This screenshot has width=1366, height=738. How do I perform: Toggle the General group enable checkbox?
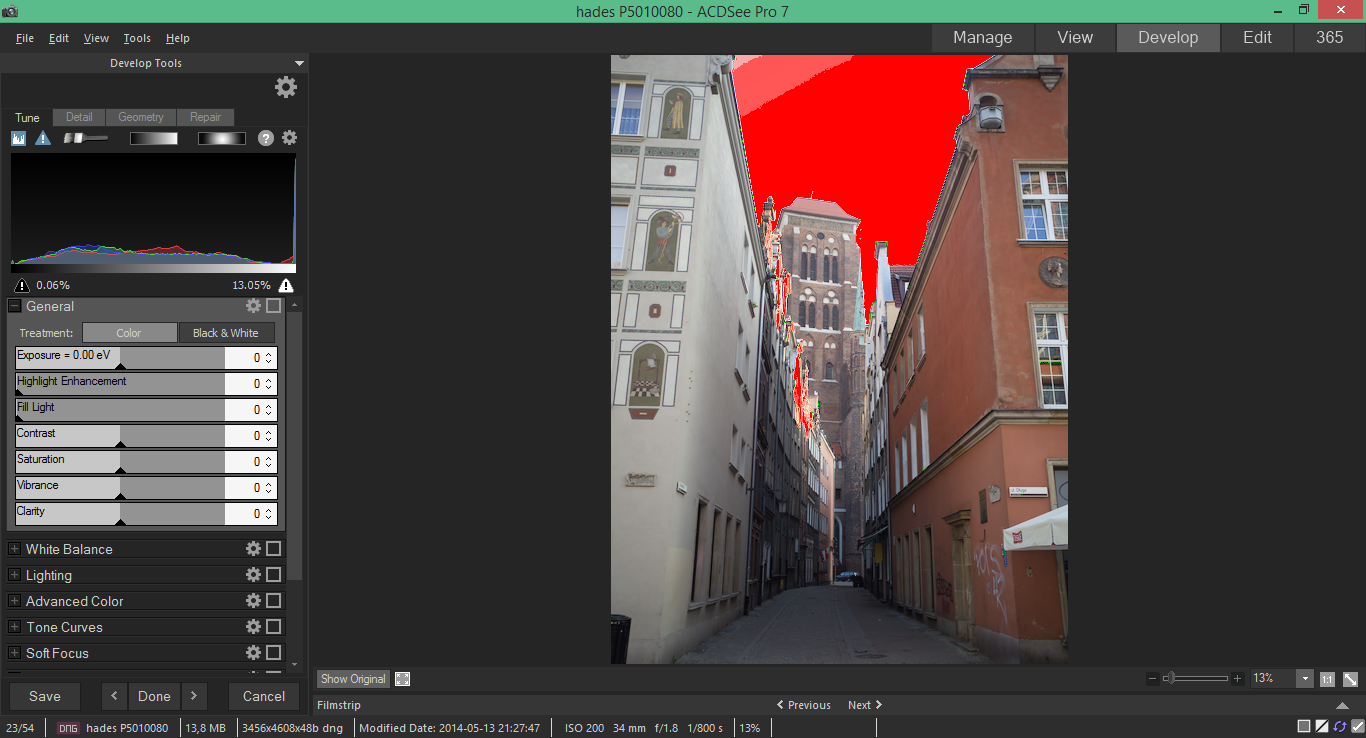(274, 306)
